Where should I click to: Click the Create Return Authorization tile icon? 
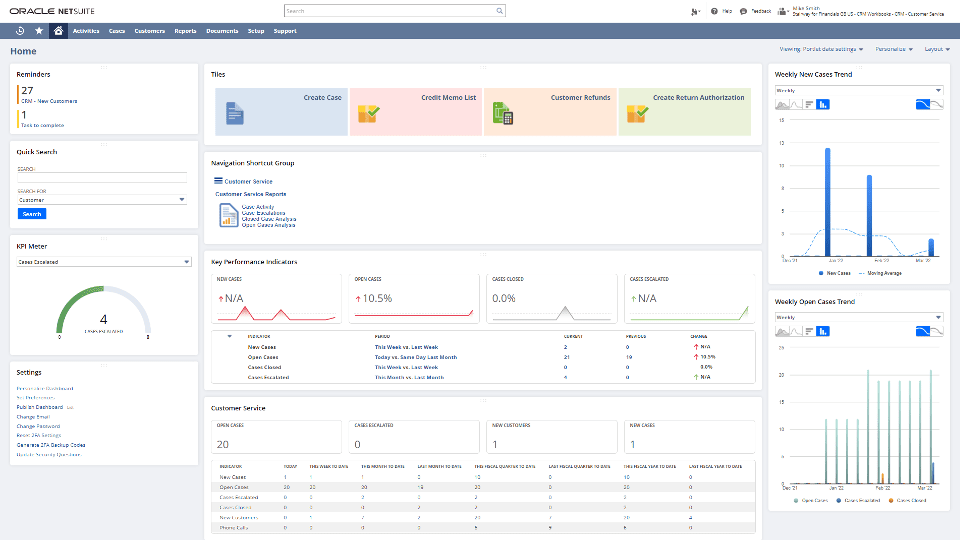tap(637, 113)
